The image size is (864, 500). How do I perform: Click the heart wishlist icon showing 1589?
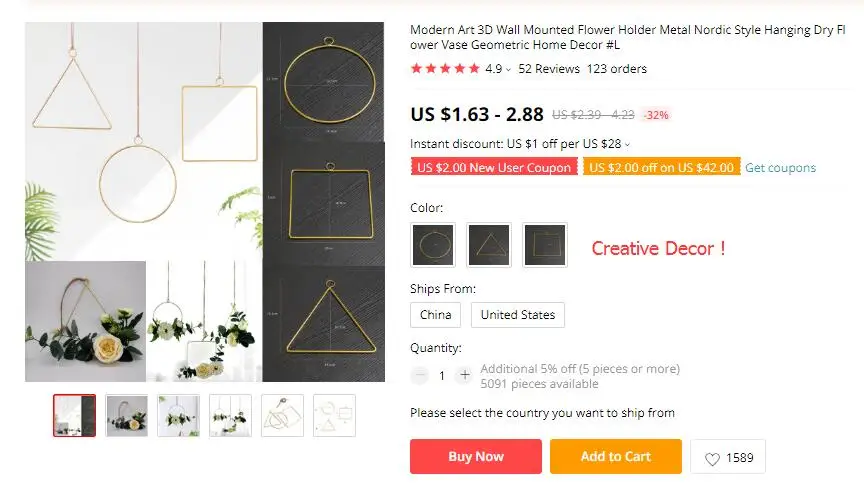point(712,458)
